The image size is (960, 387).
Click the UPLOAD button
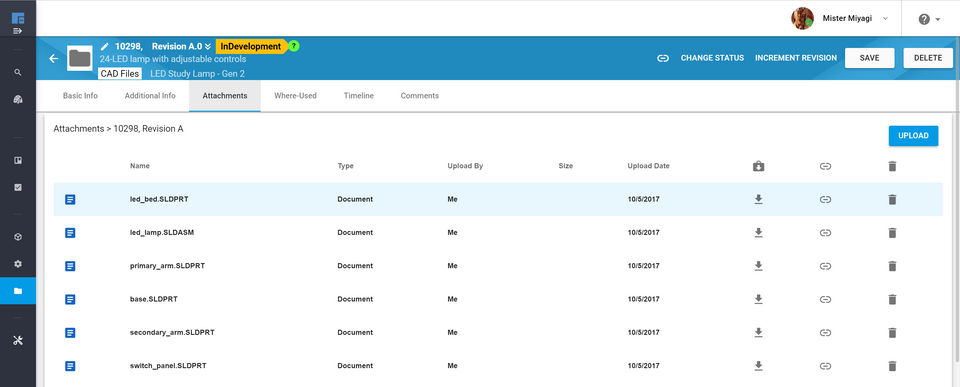[x=913, y=136]
